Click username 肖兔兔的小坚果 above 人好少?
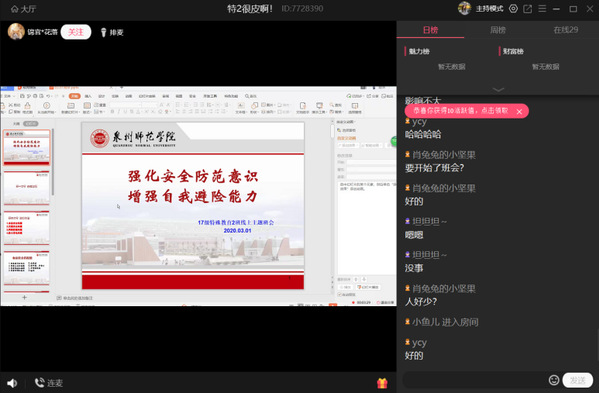Viewport: 599px width, 393px height. click(x=444, y=288)
